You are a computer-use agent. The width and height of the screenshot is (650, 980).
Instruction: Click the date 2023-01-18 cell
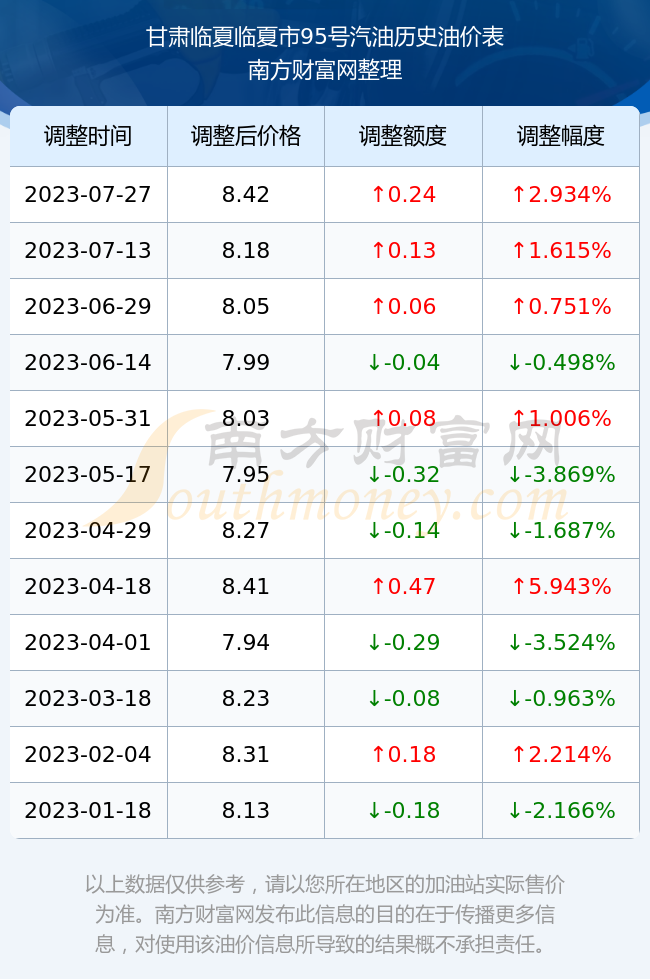(88, 810)
